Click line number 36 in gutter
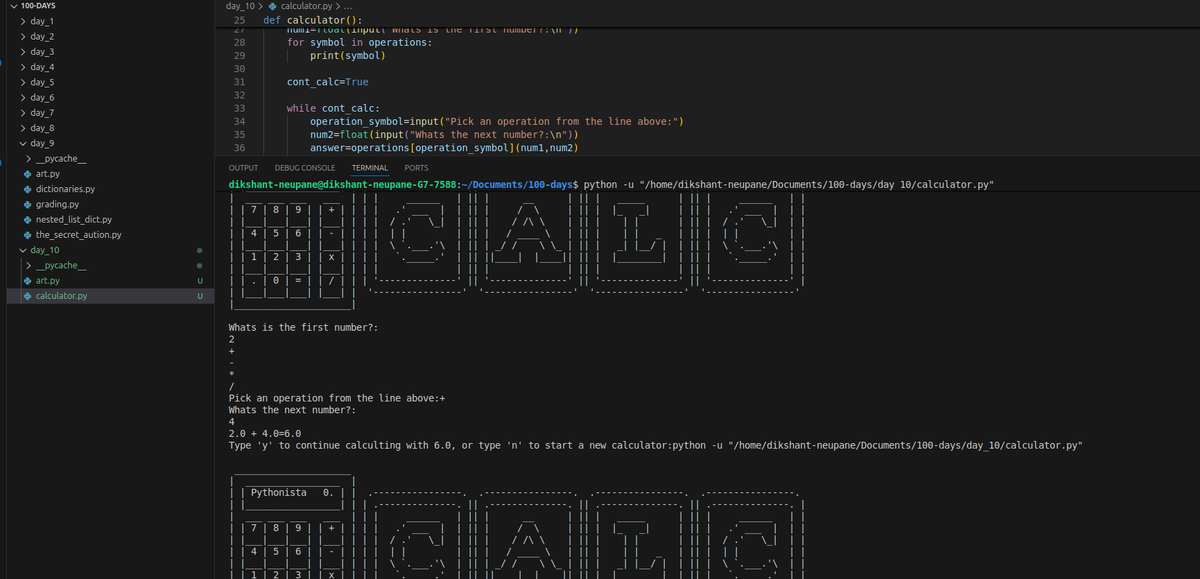Screen dimensions: 1200x579 pos(239,148)
